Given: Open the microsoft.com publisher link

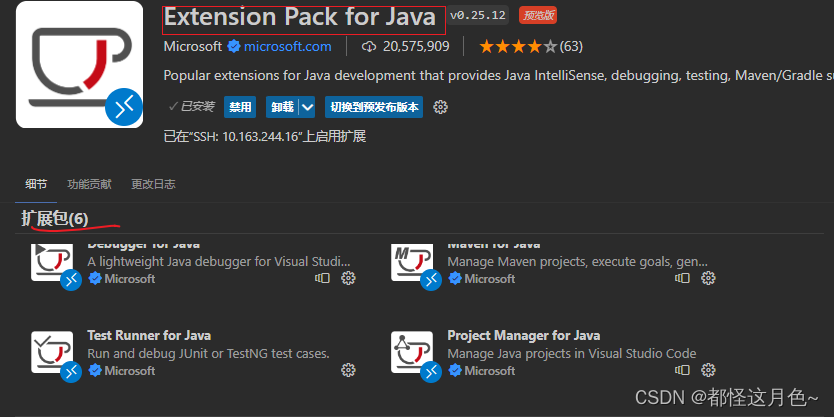Looking at the screenshot, I should [x=288, y=47].
